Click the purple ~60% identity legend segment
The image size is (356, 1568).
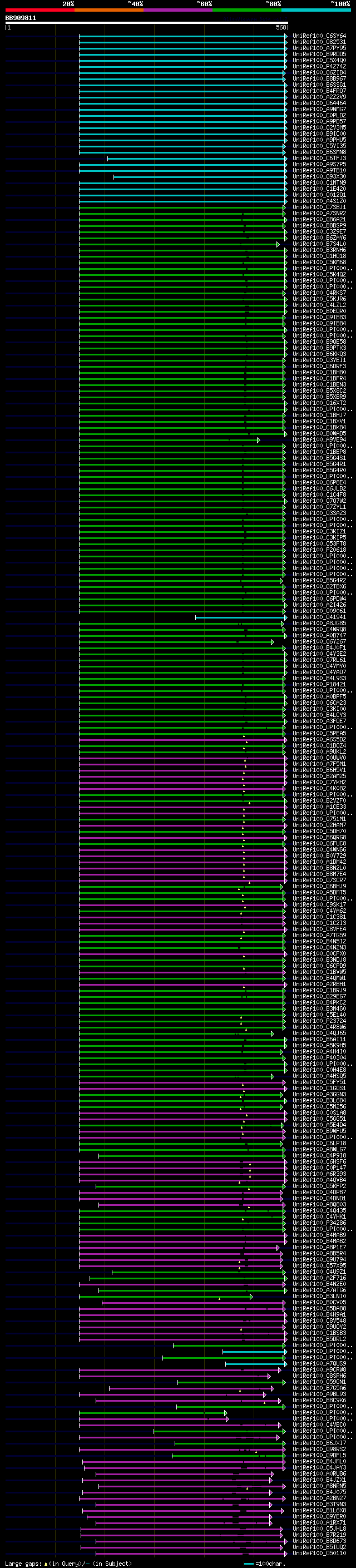click(177, 10)
